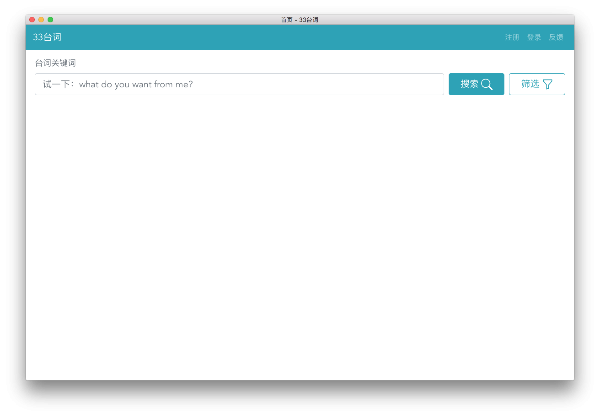
Task: Minimize the window with the yellow button
Action: point(41,20)
